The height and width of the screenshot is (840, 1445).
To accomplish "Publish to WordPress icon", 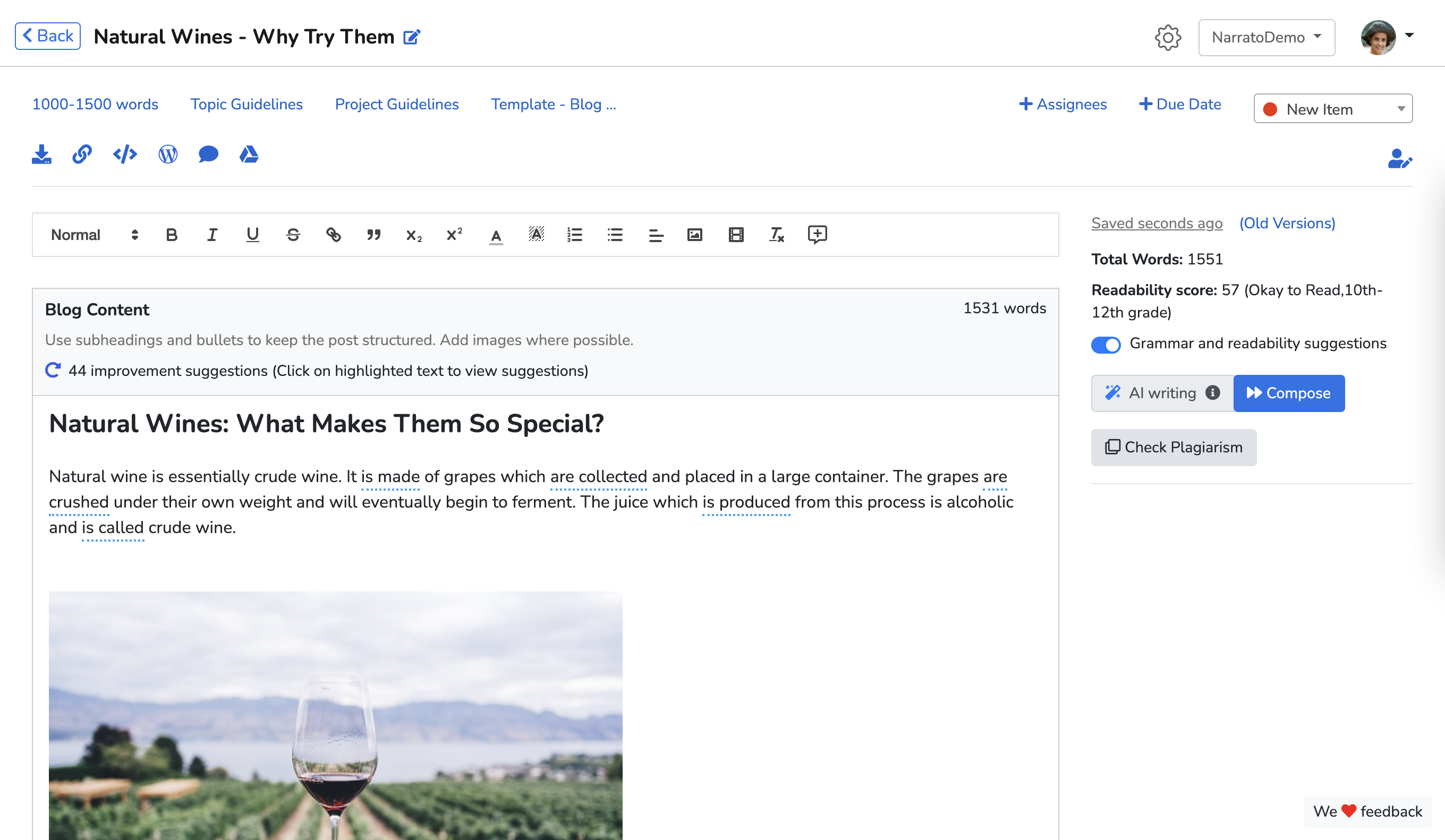I will click(167, 155).
